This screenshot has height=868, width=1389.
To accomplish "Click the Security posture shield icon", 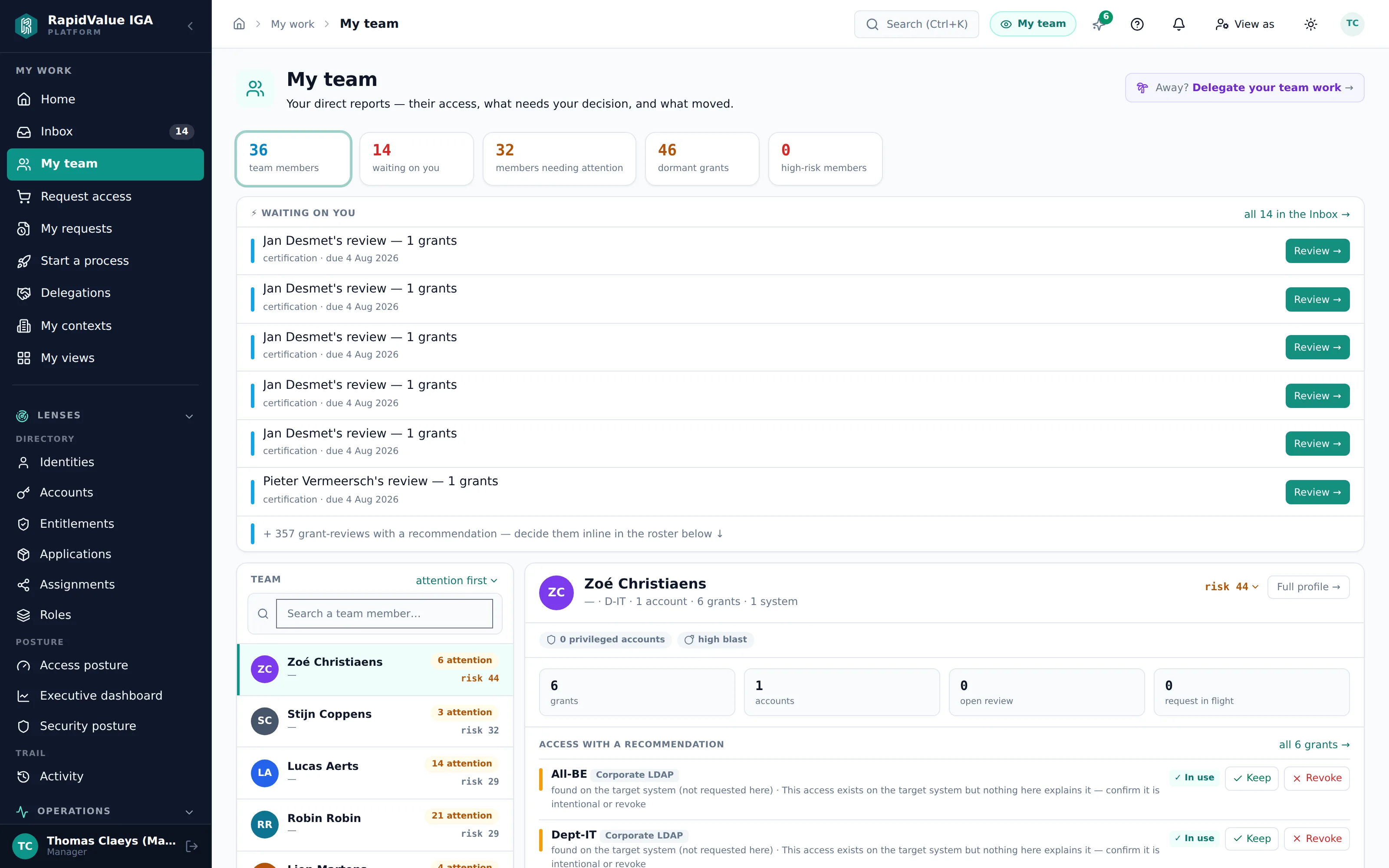I will pos(23,726).
